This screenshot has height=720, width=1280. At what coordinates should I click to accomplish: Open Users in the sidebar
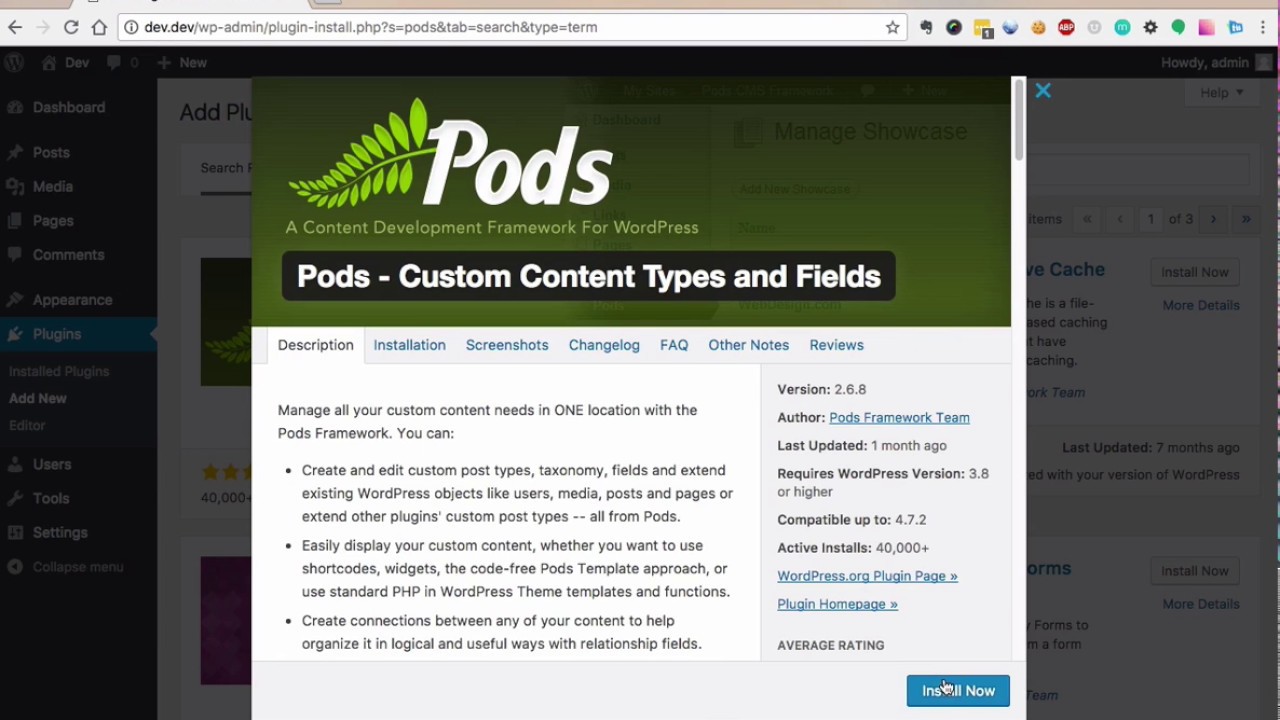pyautogui.click(x=52, y=464)
